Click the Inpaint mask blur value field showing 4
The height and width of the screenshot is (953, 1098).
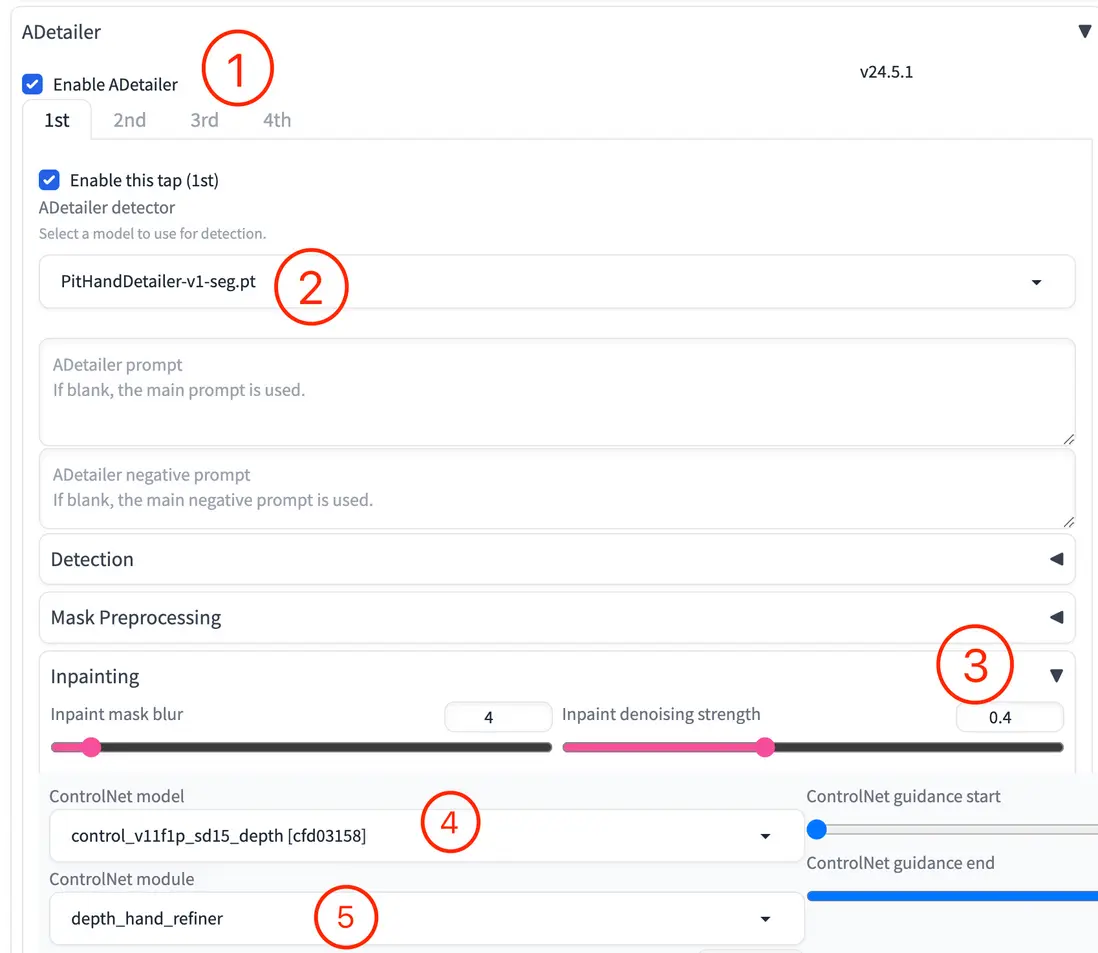coord(498,716)
